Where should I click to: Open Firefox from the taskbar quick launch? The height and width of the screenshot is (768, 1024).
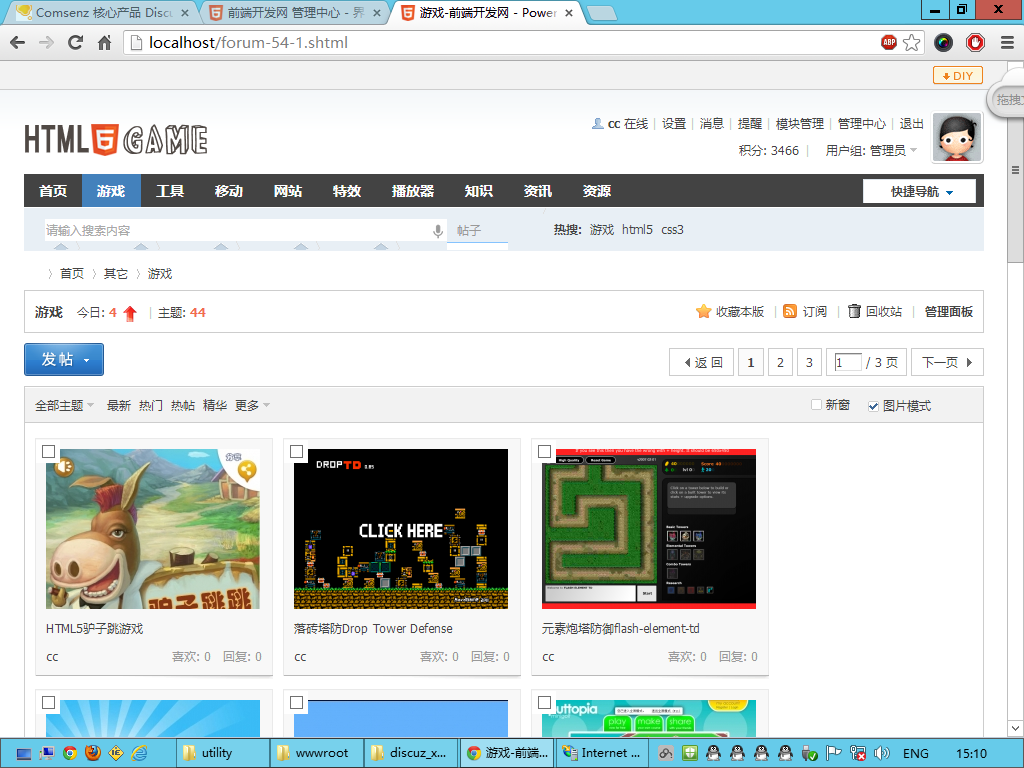click(93, 753)
